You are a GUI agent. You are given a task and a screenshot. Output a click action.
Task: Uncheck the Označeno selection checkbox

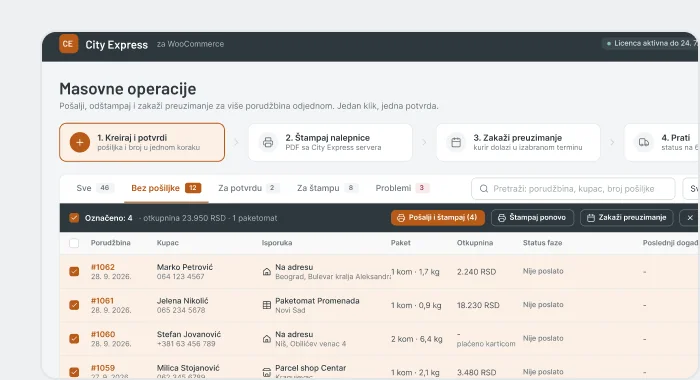pyautogui.click(x=74, y=218)
